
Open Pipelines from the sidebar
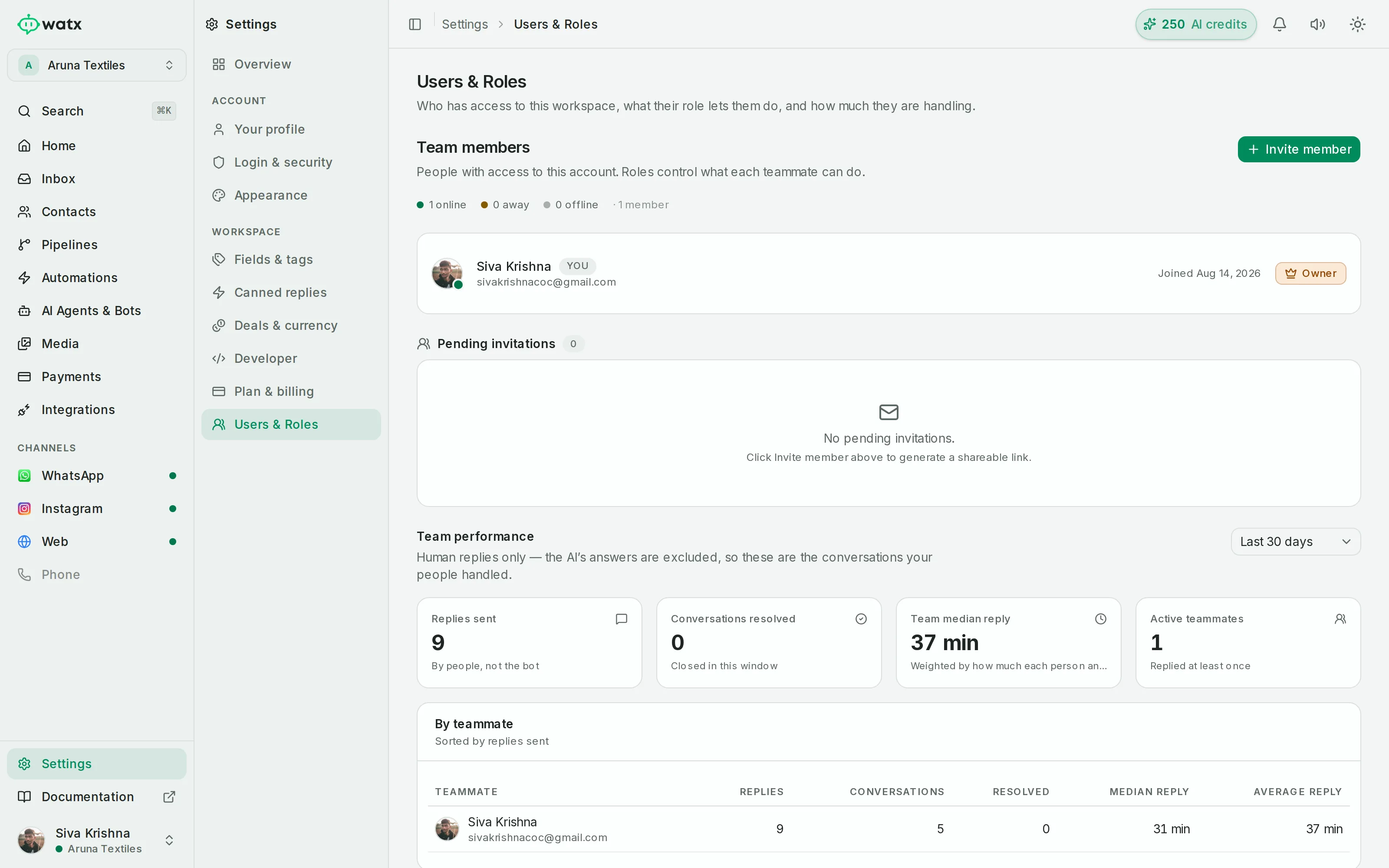[96, 244]
